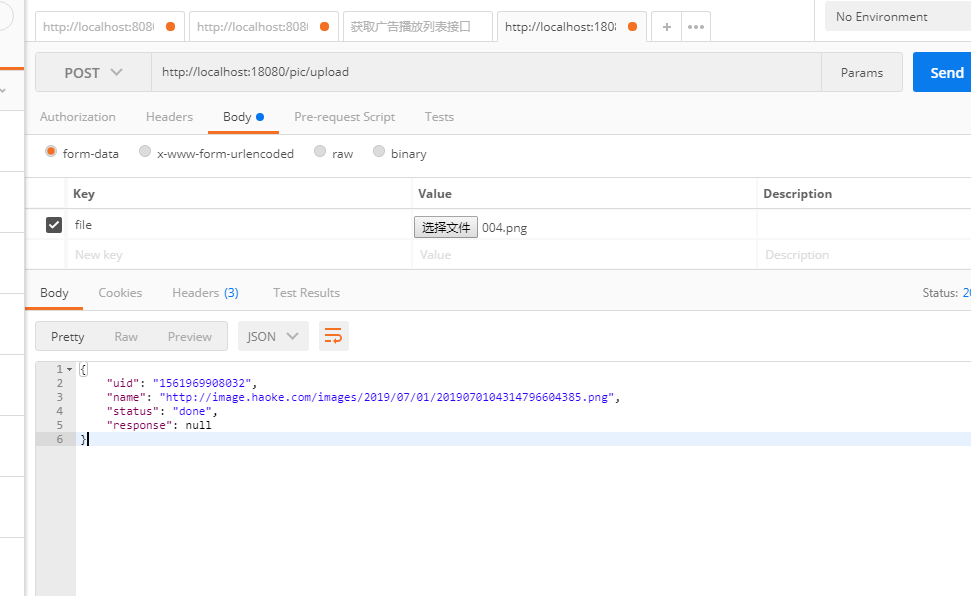Select raw body type
Image resolution: width=971 pixels, height=596 pixels.
coord(320,152)
